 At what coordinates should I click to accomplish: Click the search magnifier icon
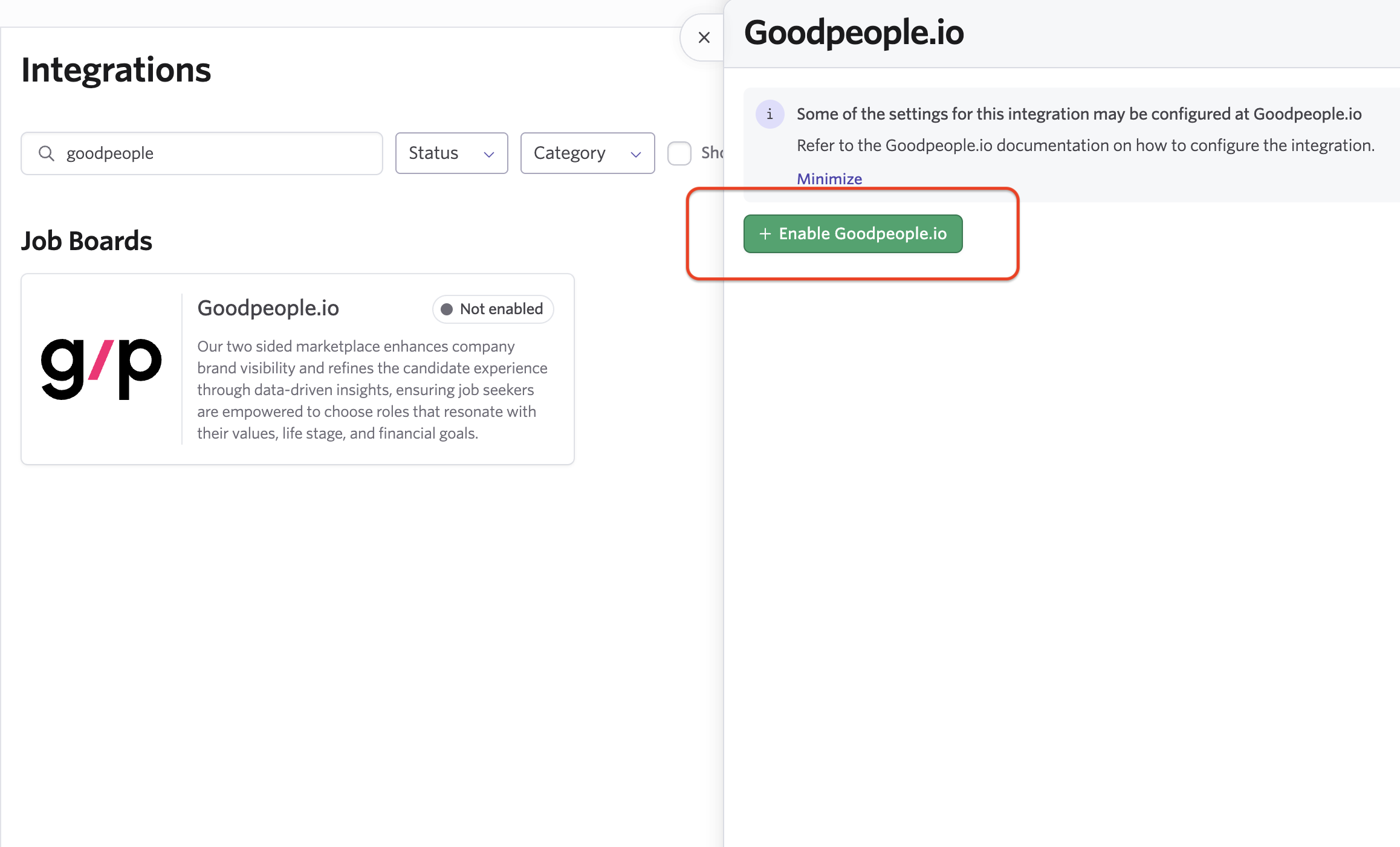pos(47,153)
